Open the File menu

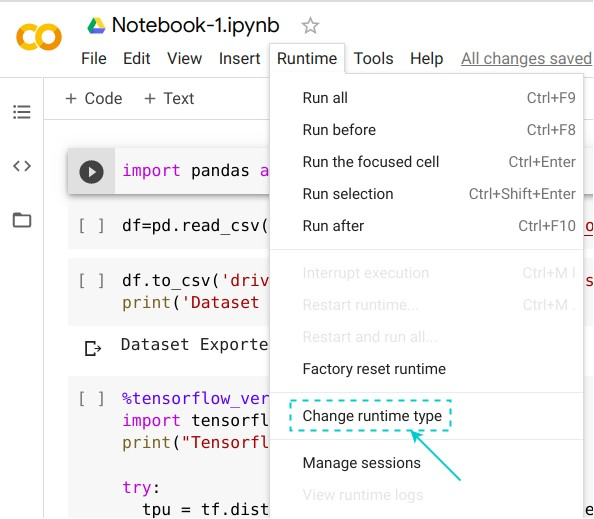[x=94, y=59]
